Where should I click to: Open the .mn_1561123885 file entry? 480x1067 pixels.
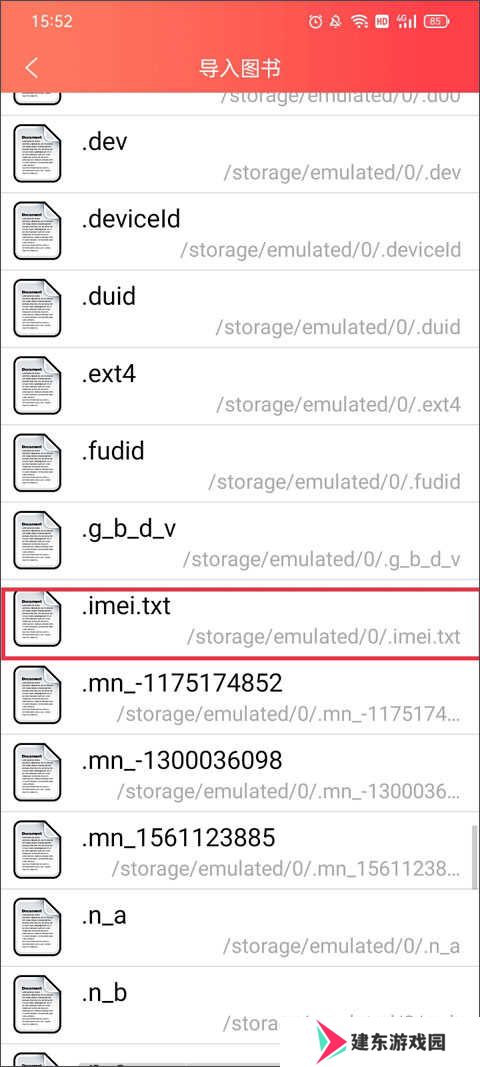pyautogui.click(x=240, y=850)
